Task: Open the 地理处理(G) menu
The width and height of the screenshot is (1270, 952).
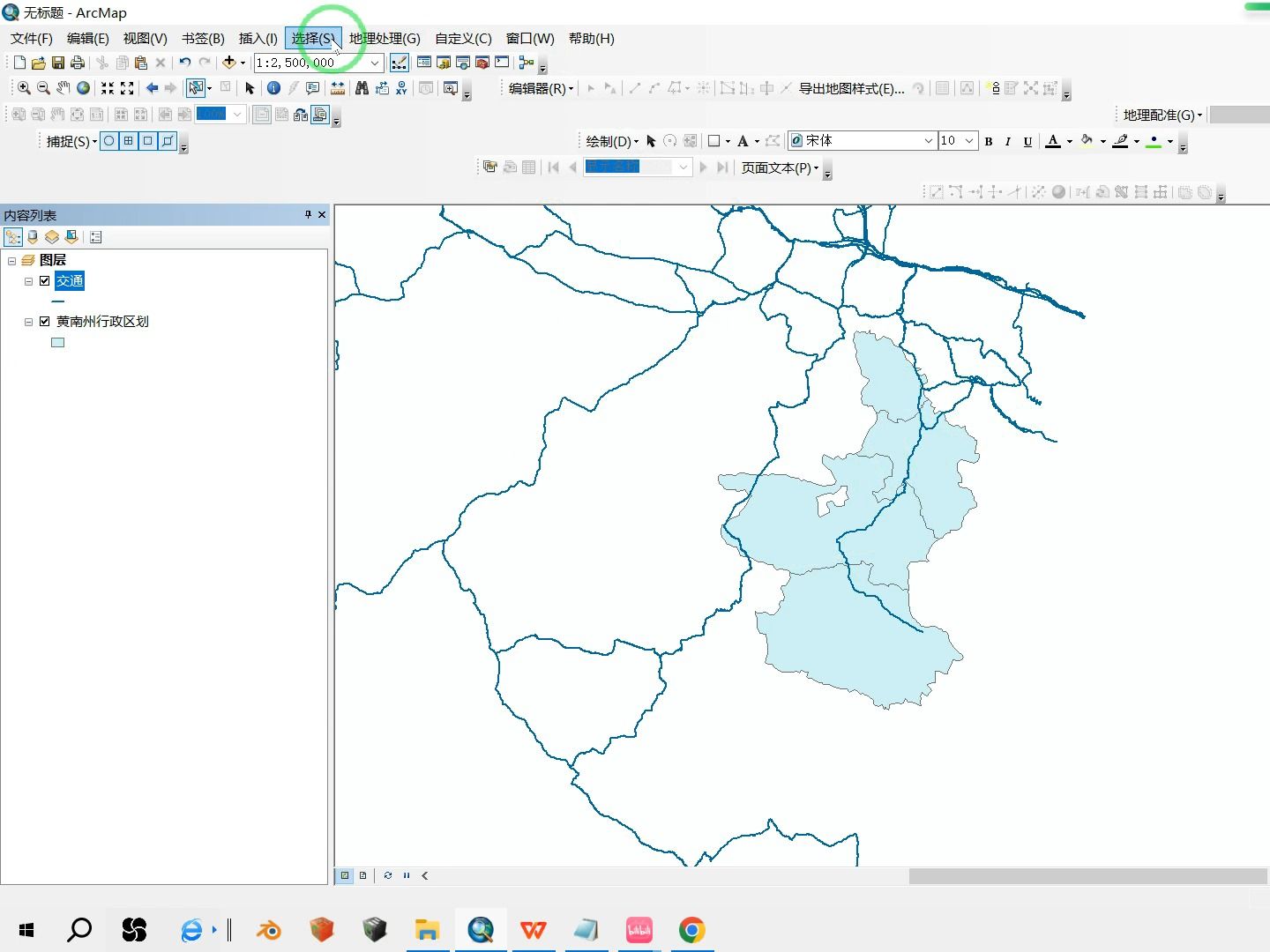Action: point(383,38)
